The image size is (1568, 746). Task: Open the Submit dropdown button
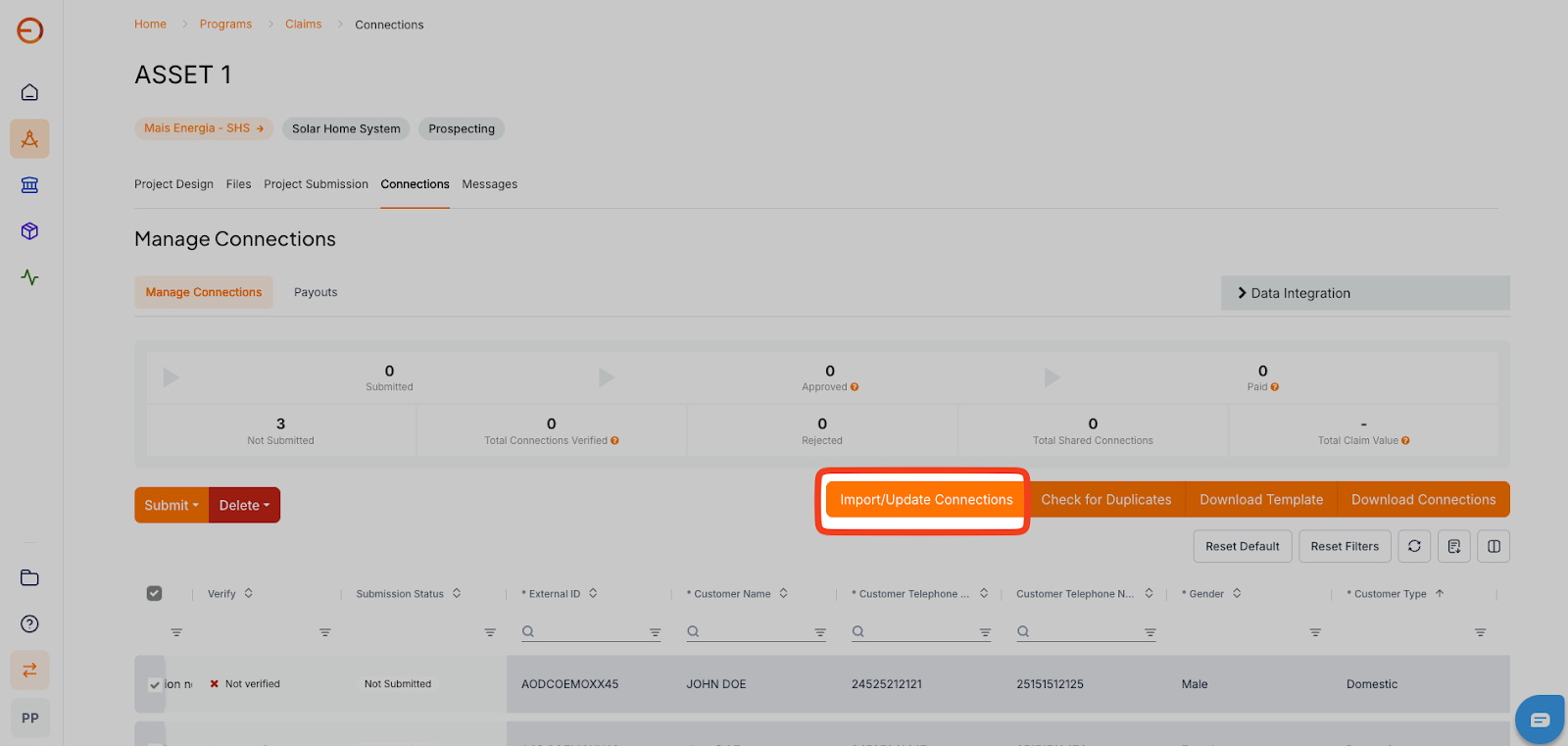(x=171, y=505)
